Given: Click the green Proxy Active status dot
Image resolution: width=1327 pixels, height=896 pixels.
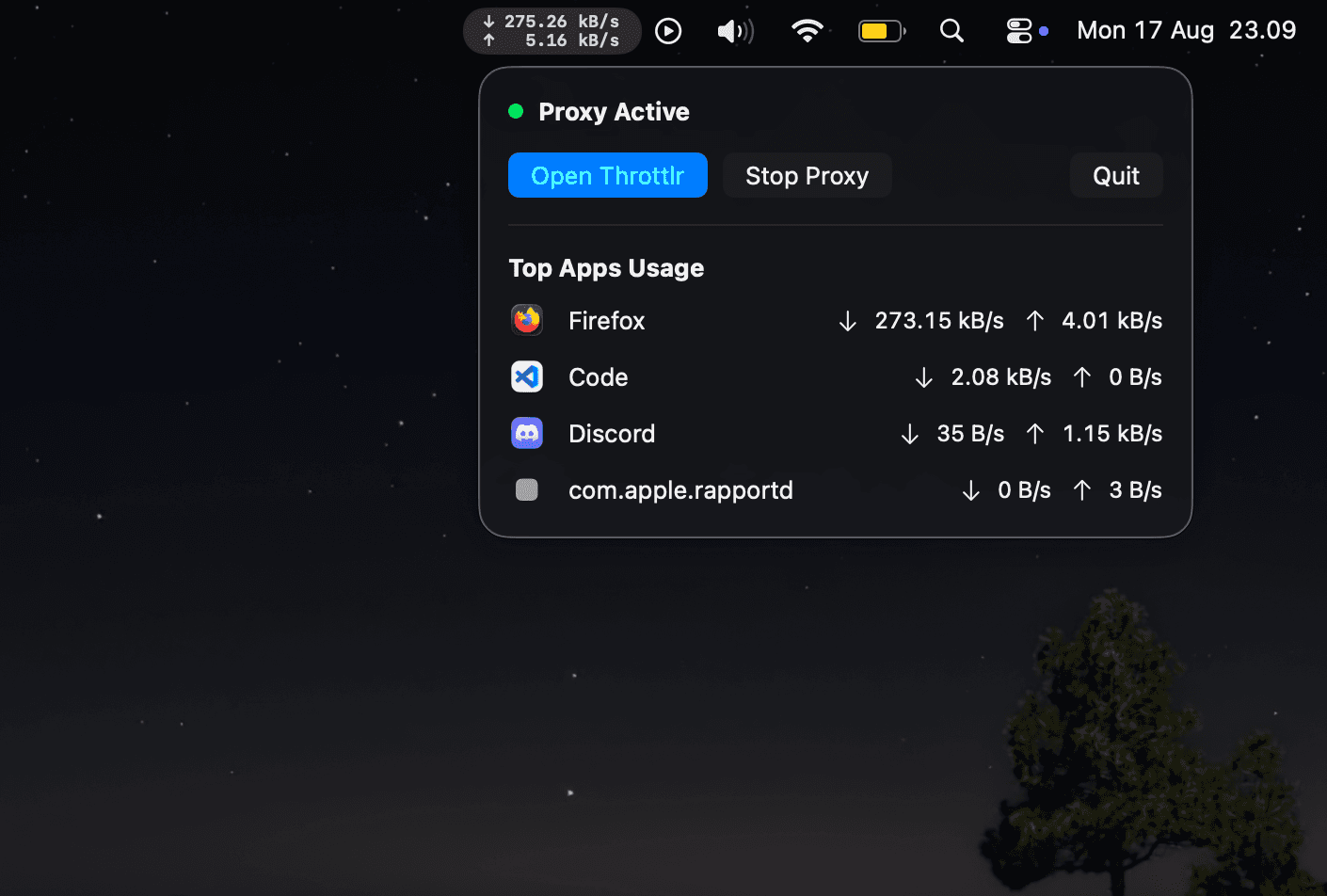Looking at the screenshot, I should click(516, 111).
